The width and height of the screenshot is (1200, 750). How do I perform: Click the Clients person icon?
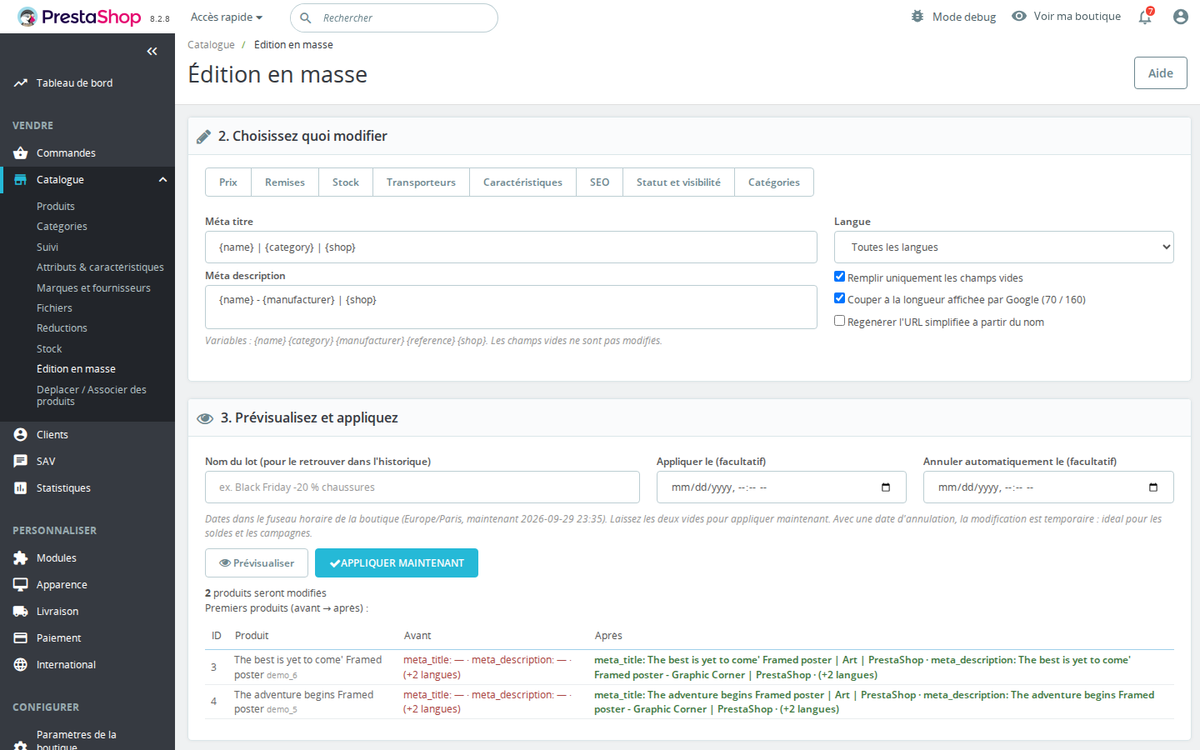20,435
